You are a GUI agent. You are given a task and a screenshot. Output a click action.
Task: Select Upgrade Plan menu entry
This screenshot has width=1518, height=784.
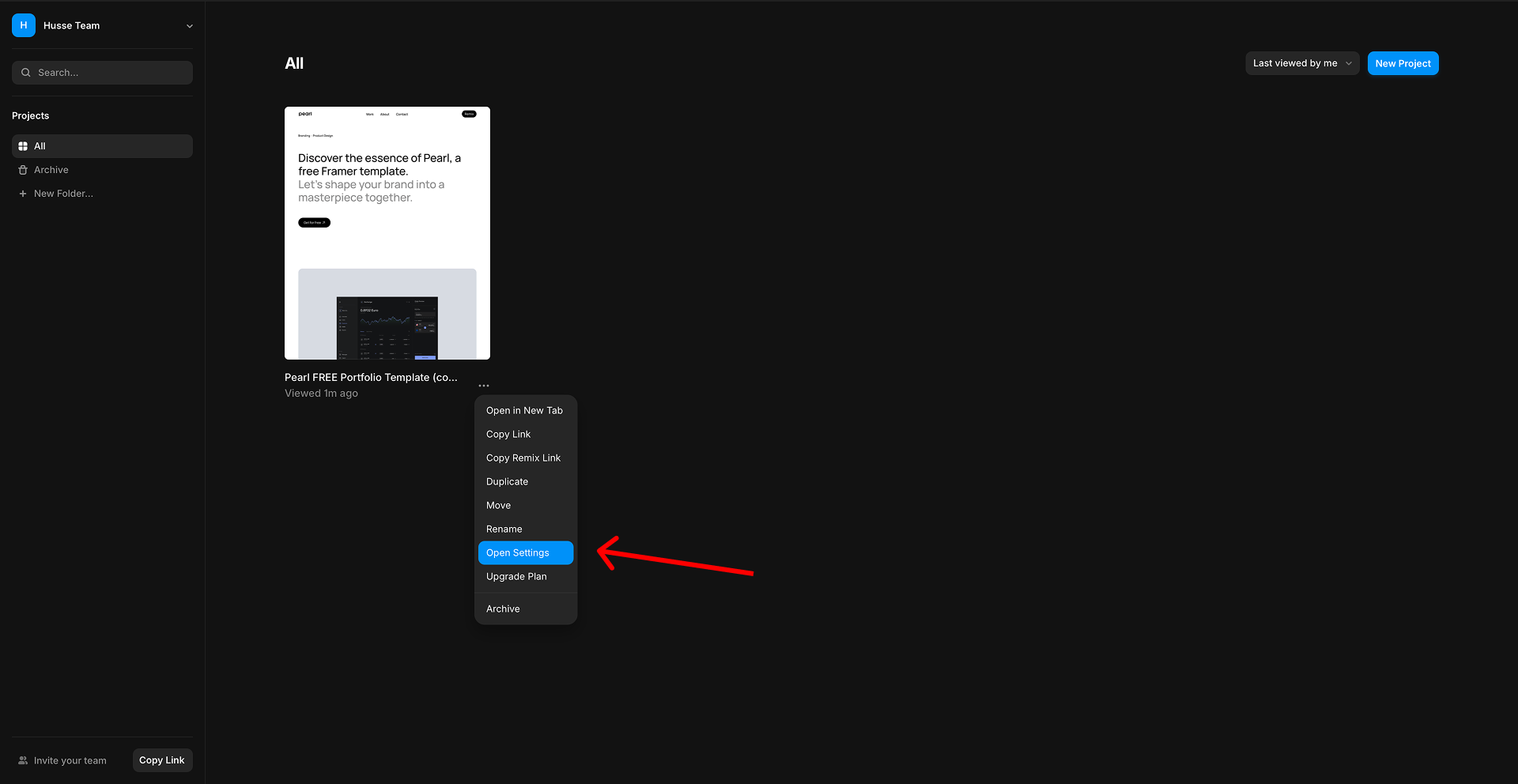coord(526,577)
